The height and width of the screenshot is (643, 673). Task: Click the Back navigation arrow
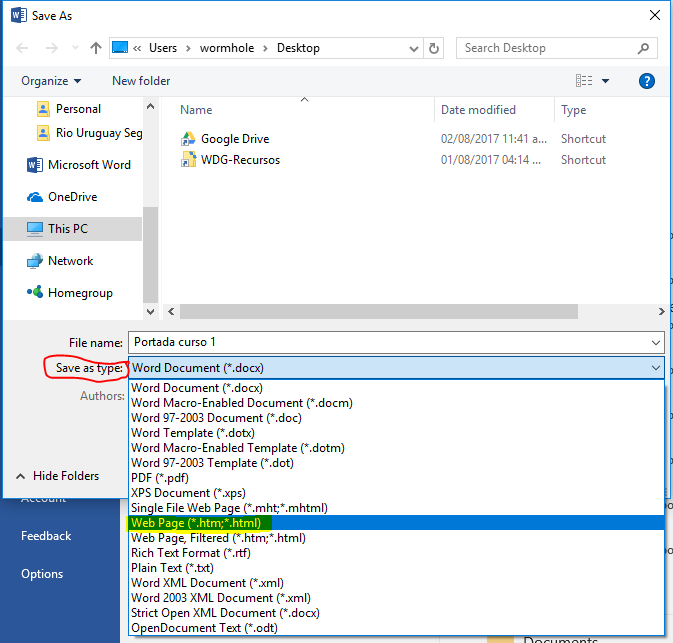pos(22,48)
